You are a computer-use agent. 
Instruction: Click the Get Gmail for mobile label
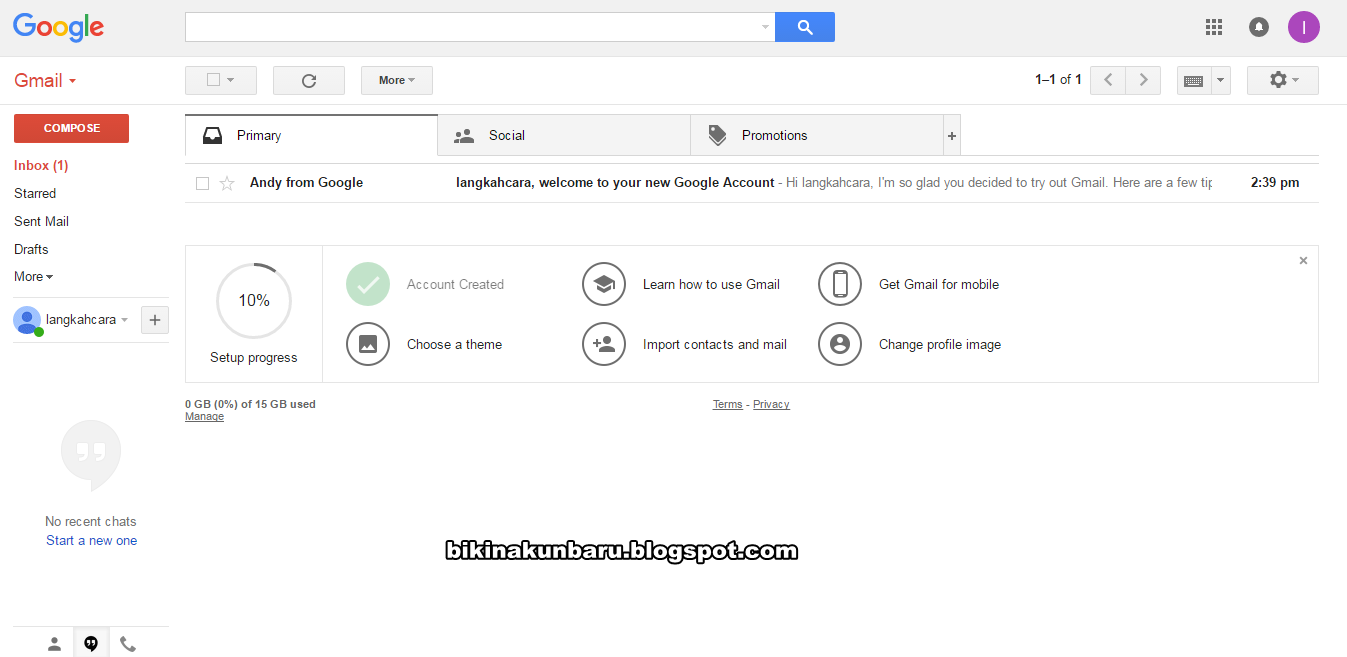tap(939, 284)
